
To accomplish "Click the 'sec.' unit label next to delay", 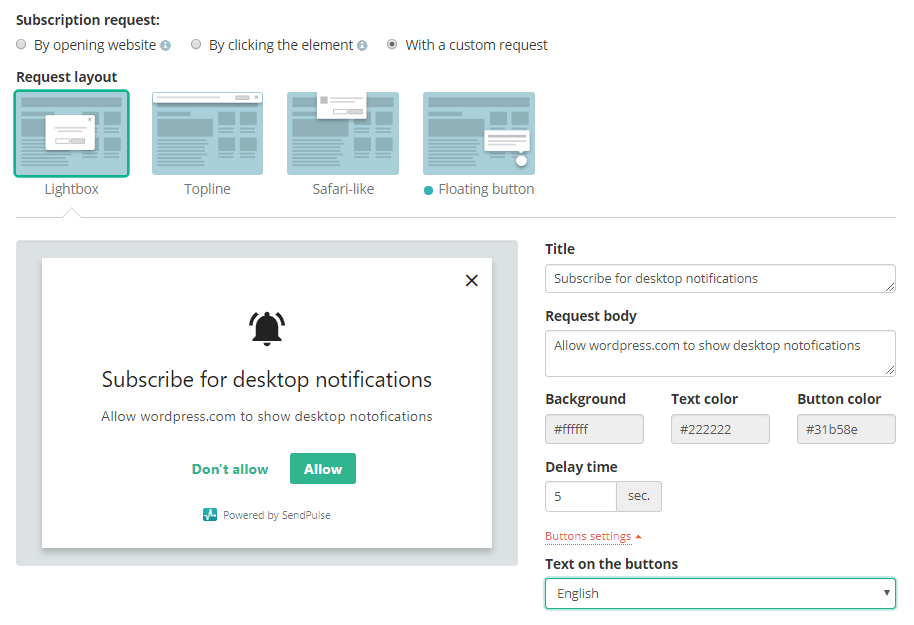I will click(639, 496).
